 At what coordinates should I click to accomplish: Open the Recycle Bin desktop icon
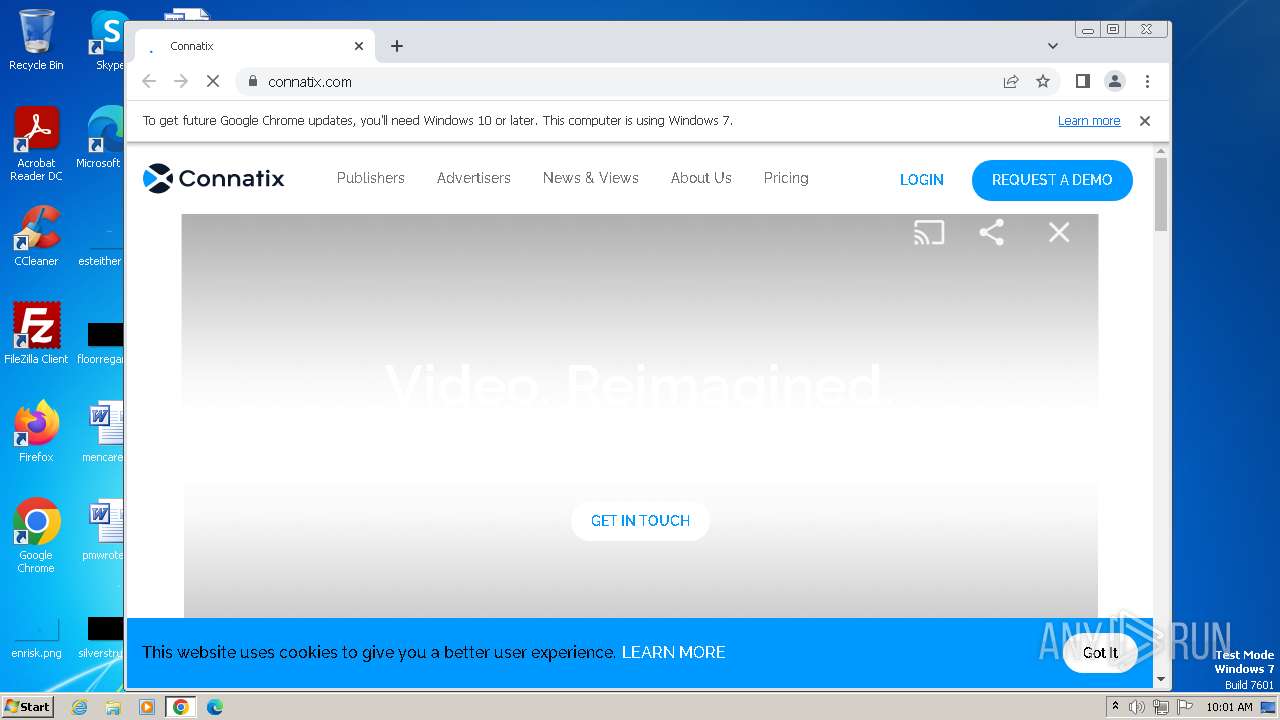pyautogui.click(x=36, y=40)
